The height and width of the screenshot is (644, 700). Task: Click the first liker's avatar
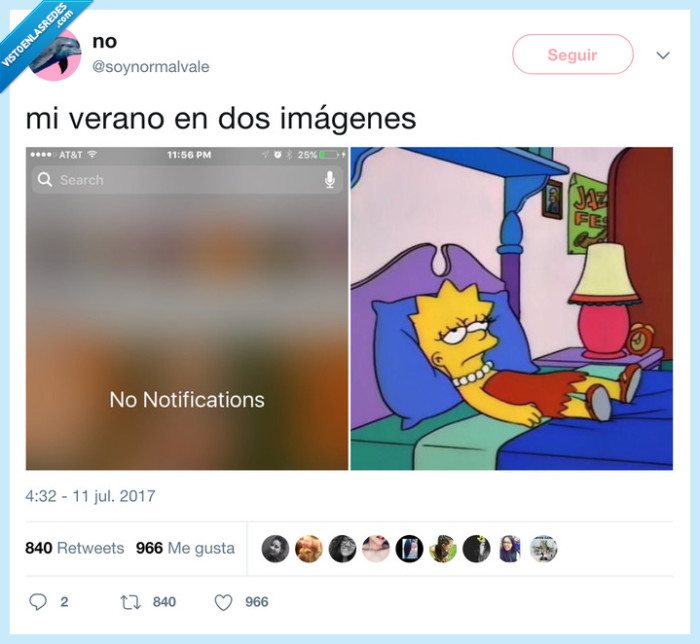pyautogui.click(x=275, y=548)
